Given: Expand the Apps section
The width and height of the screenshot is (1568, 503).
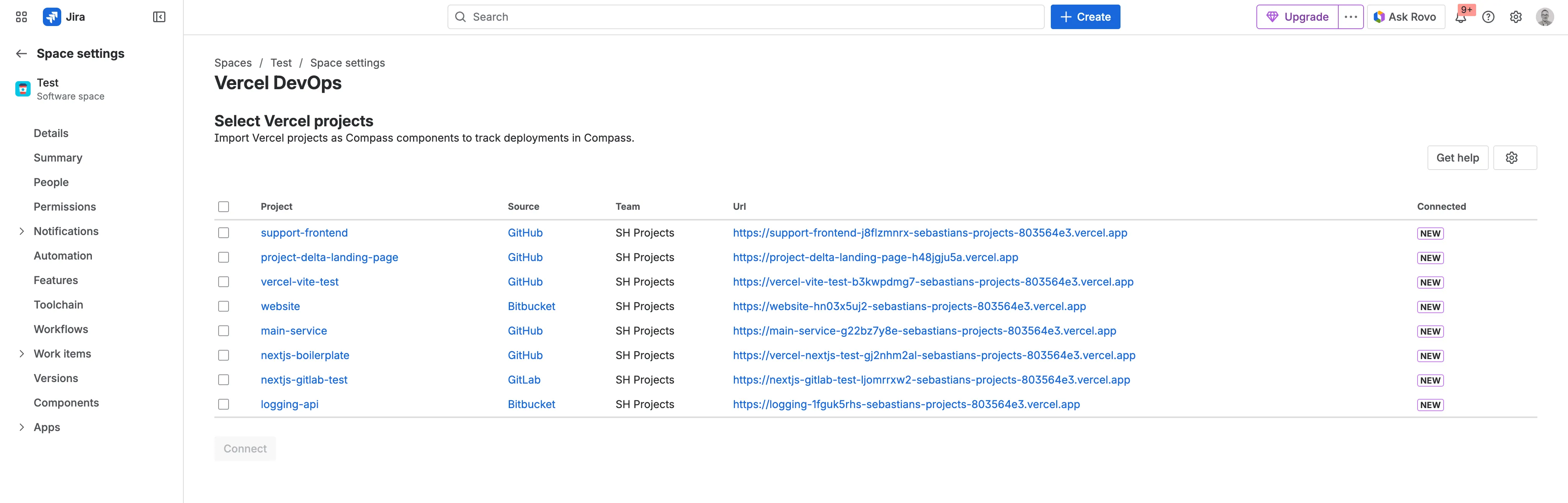Looking at the screenshot, I should [22, 427].
